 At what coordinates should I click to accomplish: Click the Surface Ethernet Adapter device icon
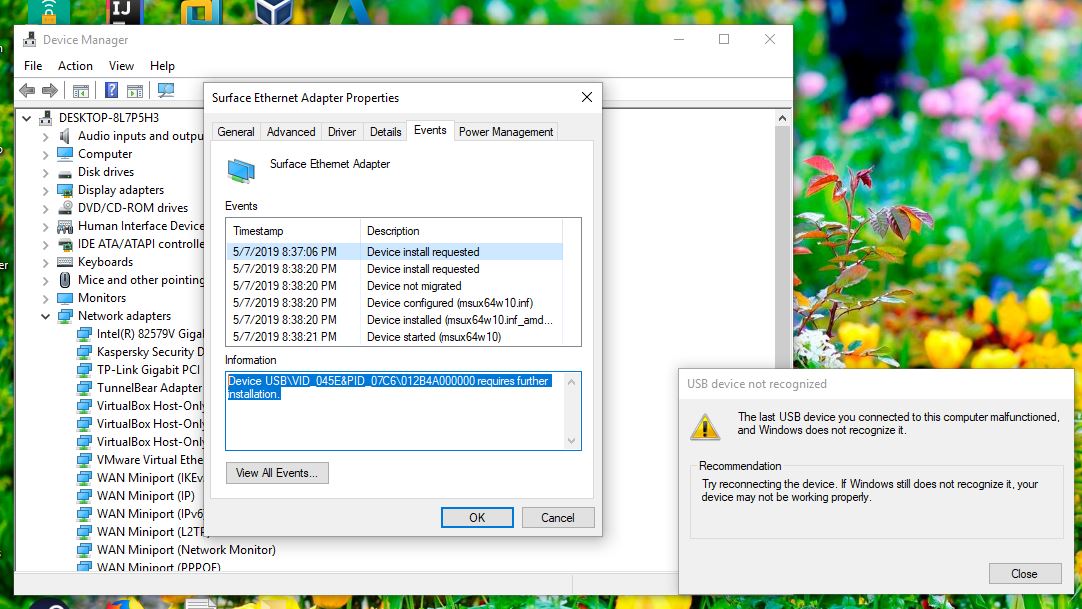tap(241, 170)
